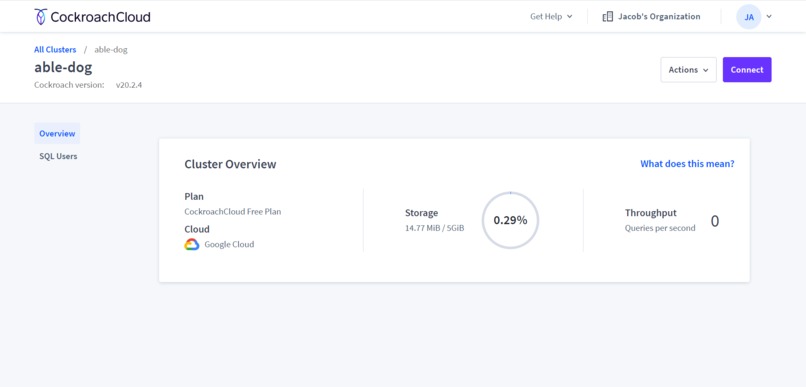Viewport: 806px width, 387px height.
Task: Click the Google Cloud text label
Action: (x=229, y=245)
